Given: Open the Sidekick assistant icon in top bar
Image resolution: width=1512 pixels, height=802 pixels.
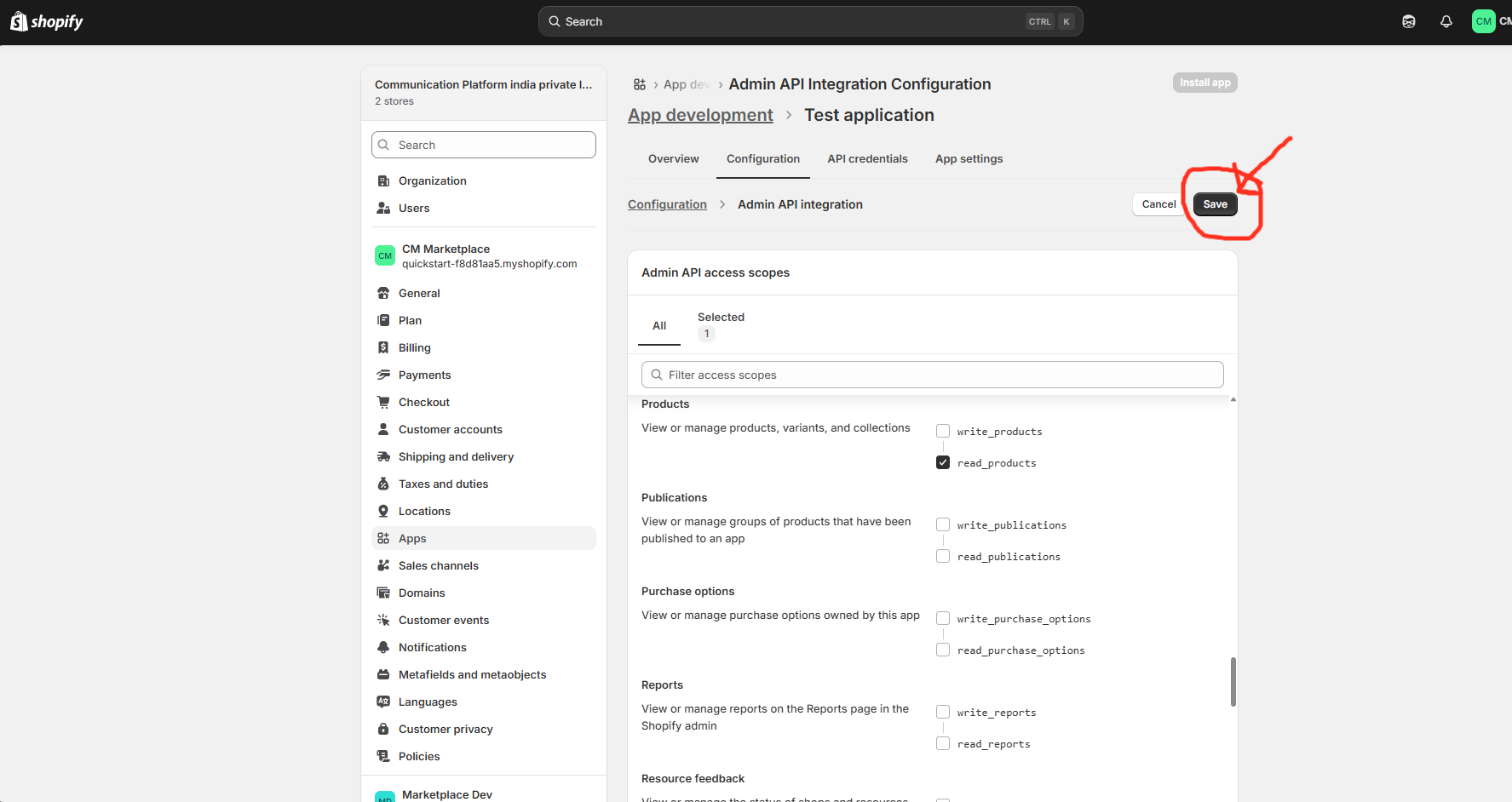Looking at the screenshot, I should (1409, 21).
